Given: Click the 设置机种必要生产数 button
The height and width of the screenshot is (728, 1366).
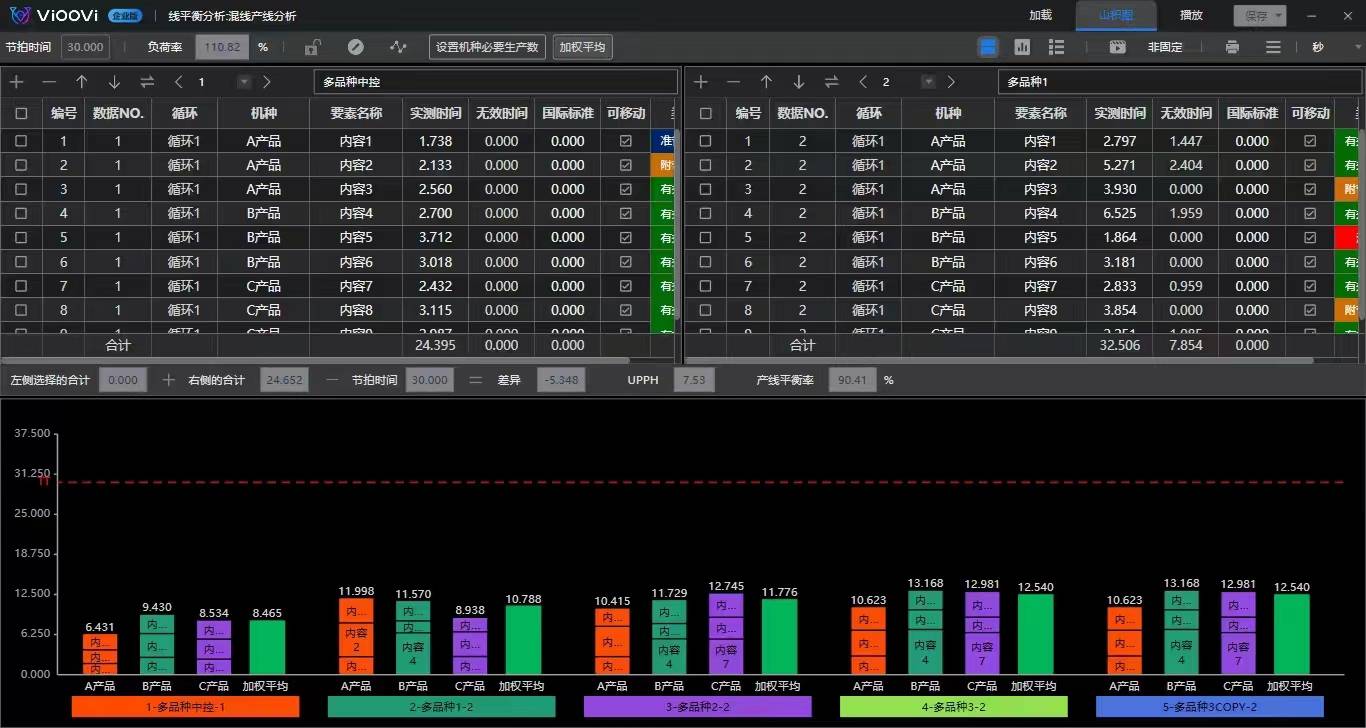Looking at the screenshot, I should pyautogui.click(x=487, y=46).
